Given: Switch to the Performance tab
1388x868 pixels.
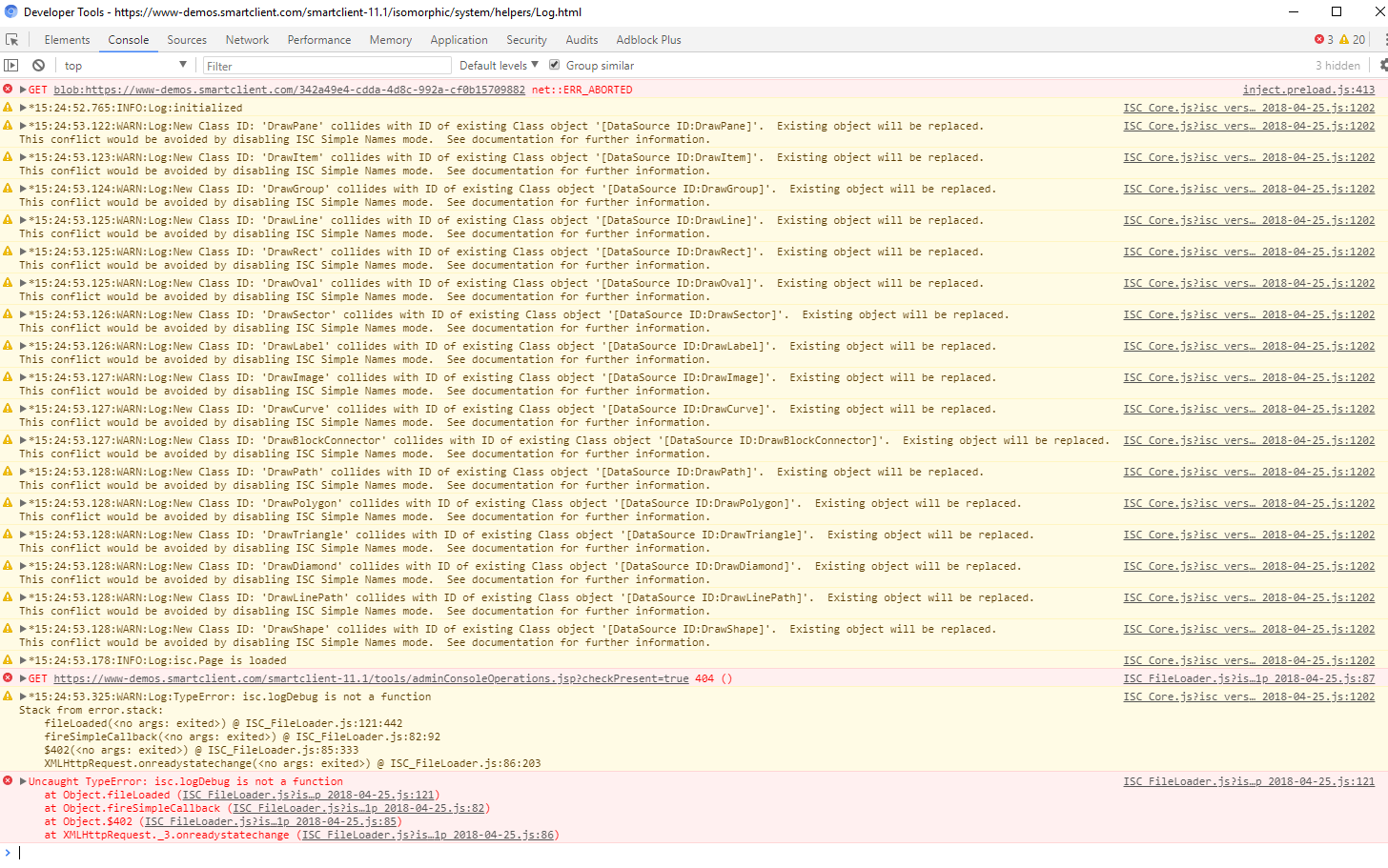Looking at the screenshot, I should pos(319,40).
